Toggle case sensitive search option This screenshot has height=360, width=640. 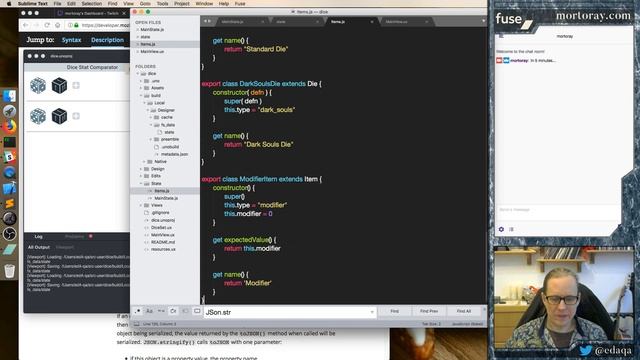click(x=149, y=311)
